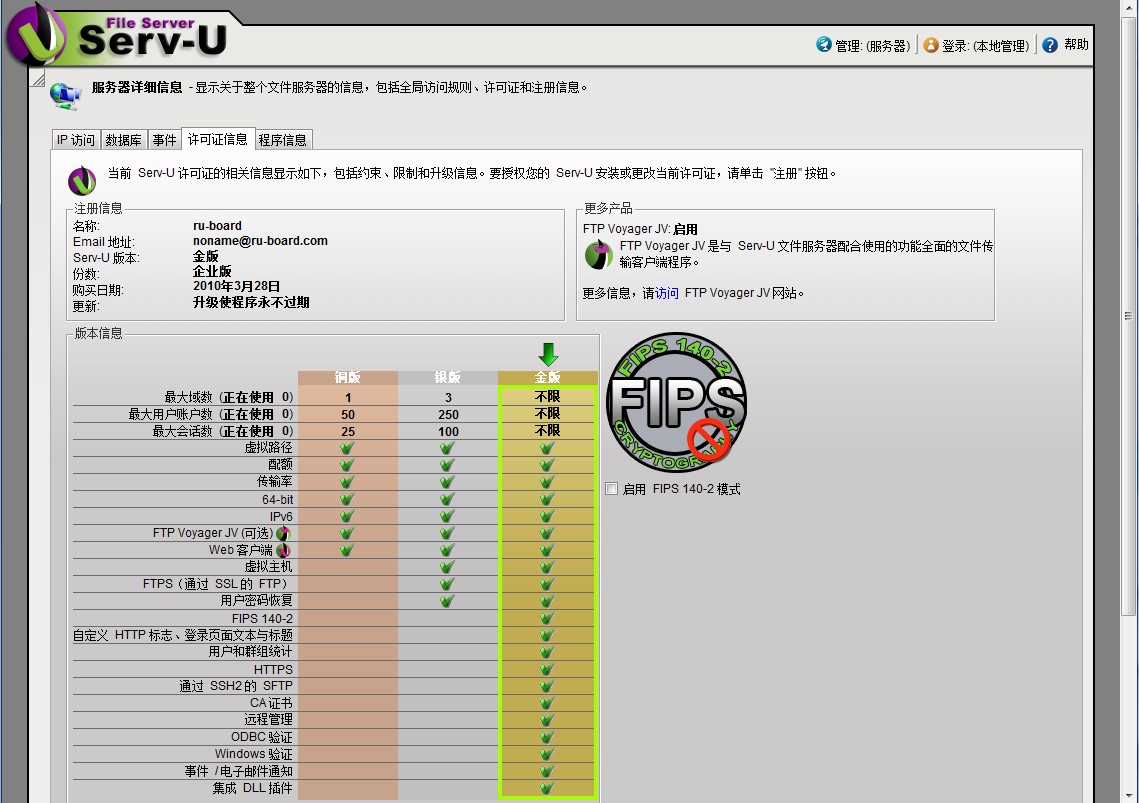
Task: Click the 升级使程序永不过期 text
Action: click(x=251, y=302)
